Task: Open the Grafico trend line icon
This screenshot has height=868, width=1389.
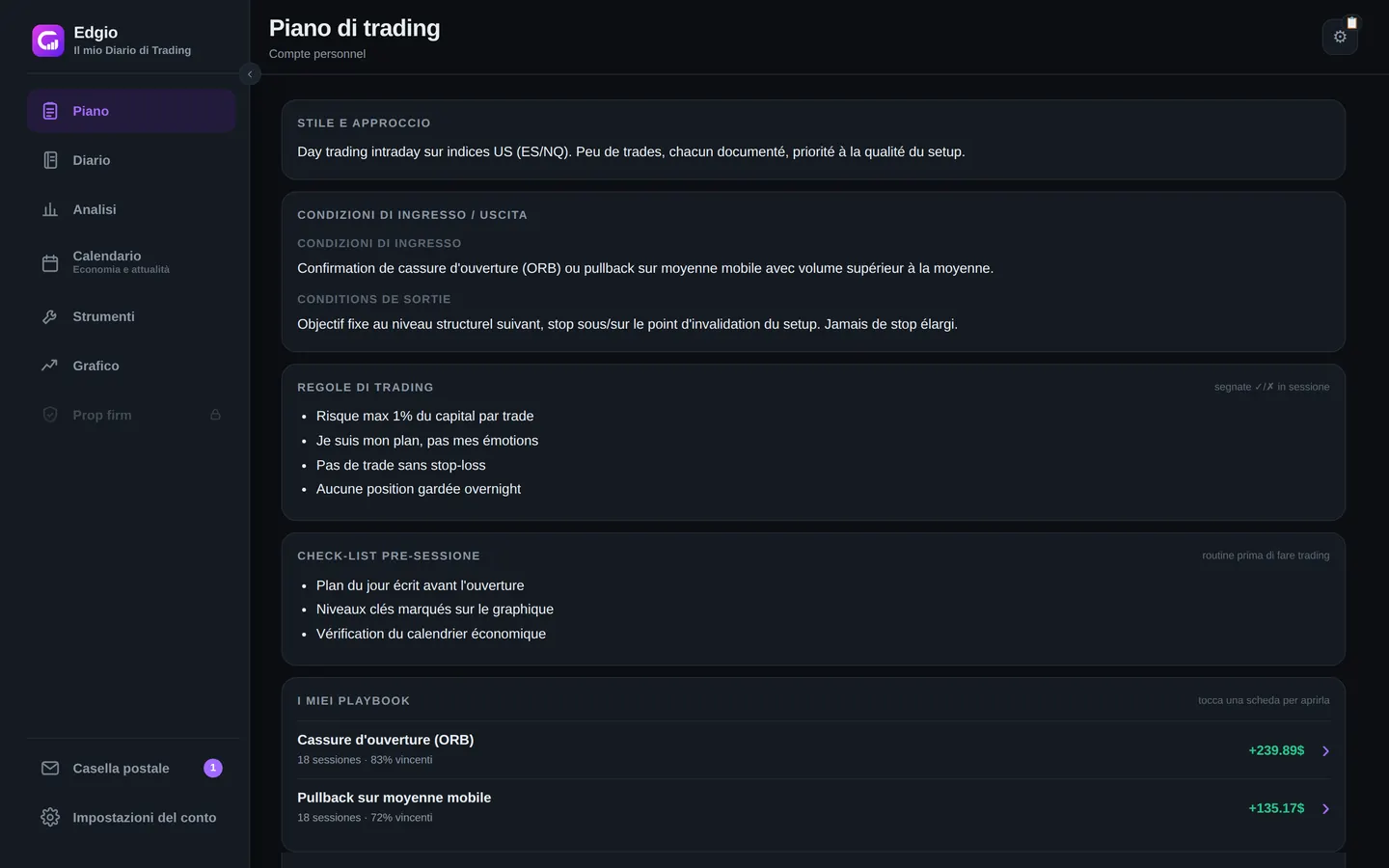Action: (50, 366)
